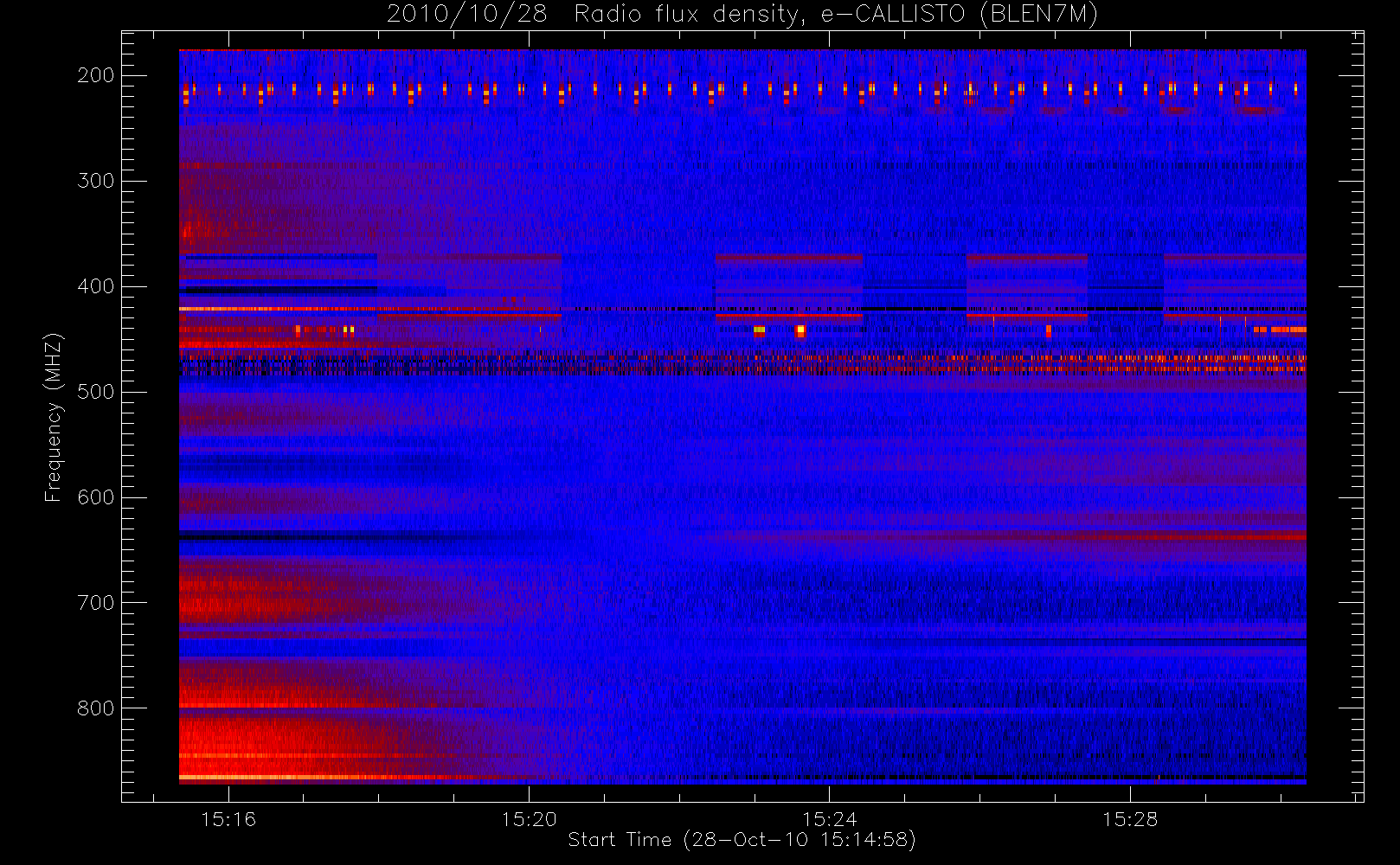Screen dimensions: 1400x865
Task: Click the 'Frequency (MHz)' axis label
Action: (x=54, y=417)
